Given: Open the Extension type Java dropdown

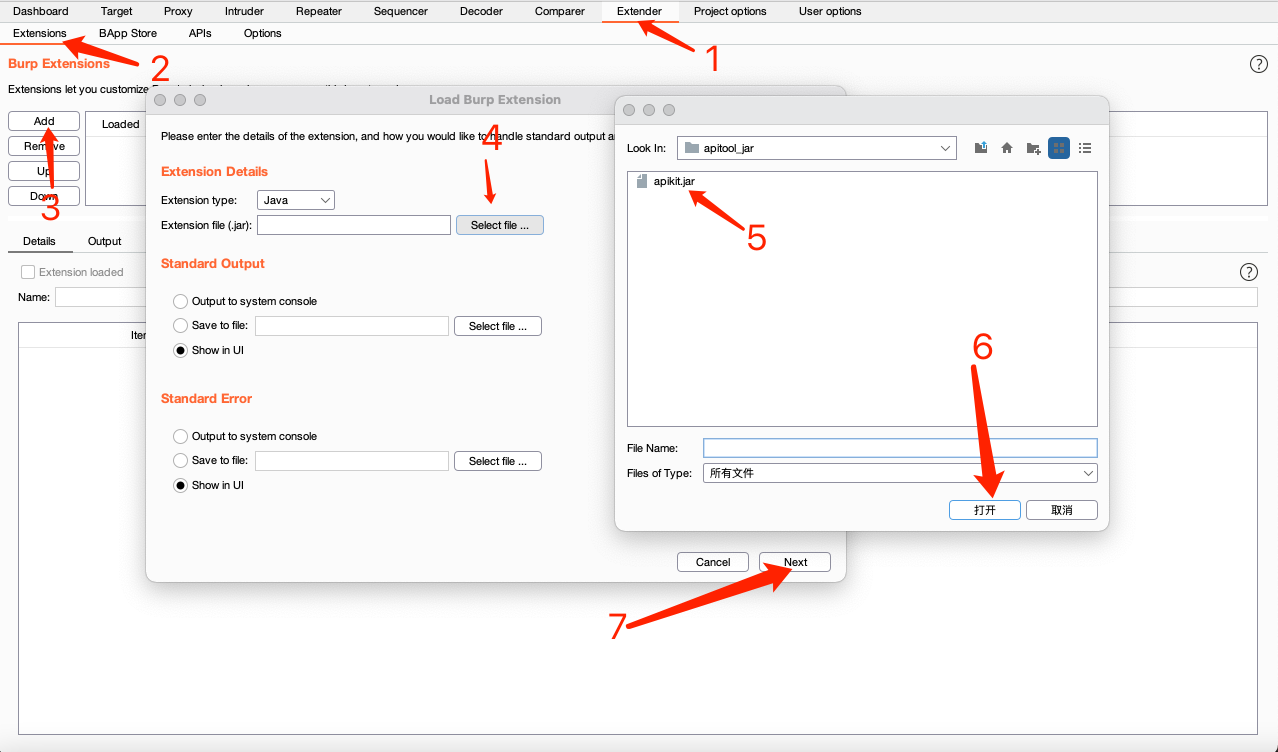Looking at the screenshot, I should tap(296, 200).
